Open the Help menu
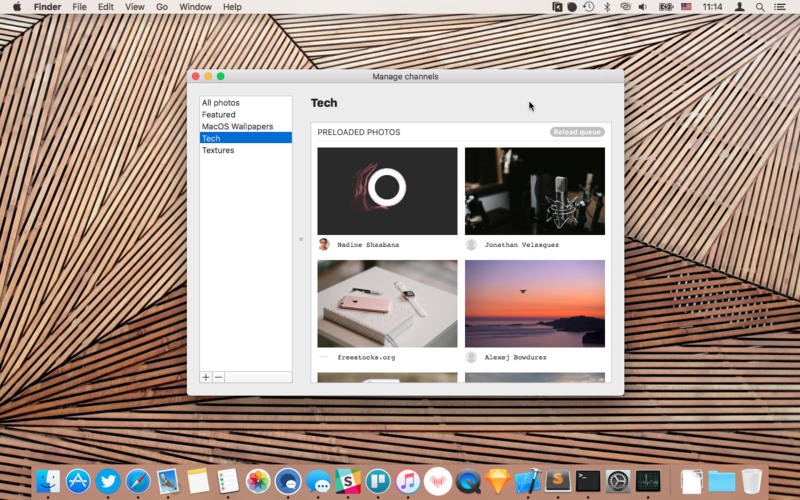The image size is (800, 500). coord(232,7)
